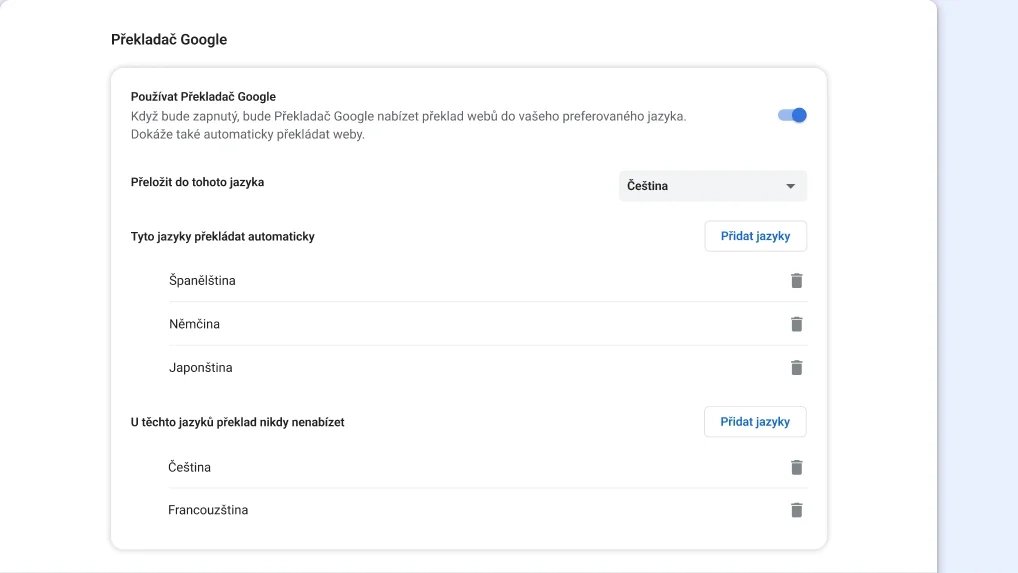Click the Francouzština language entry
This screenshot has width=1018, height=573.
[x=208, y=510]
